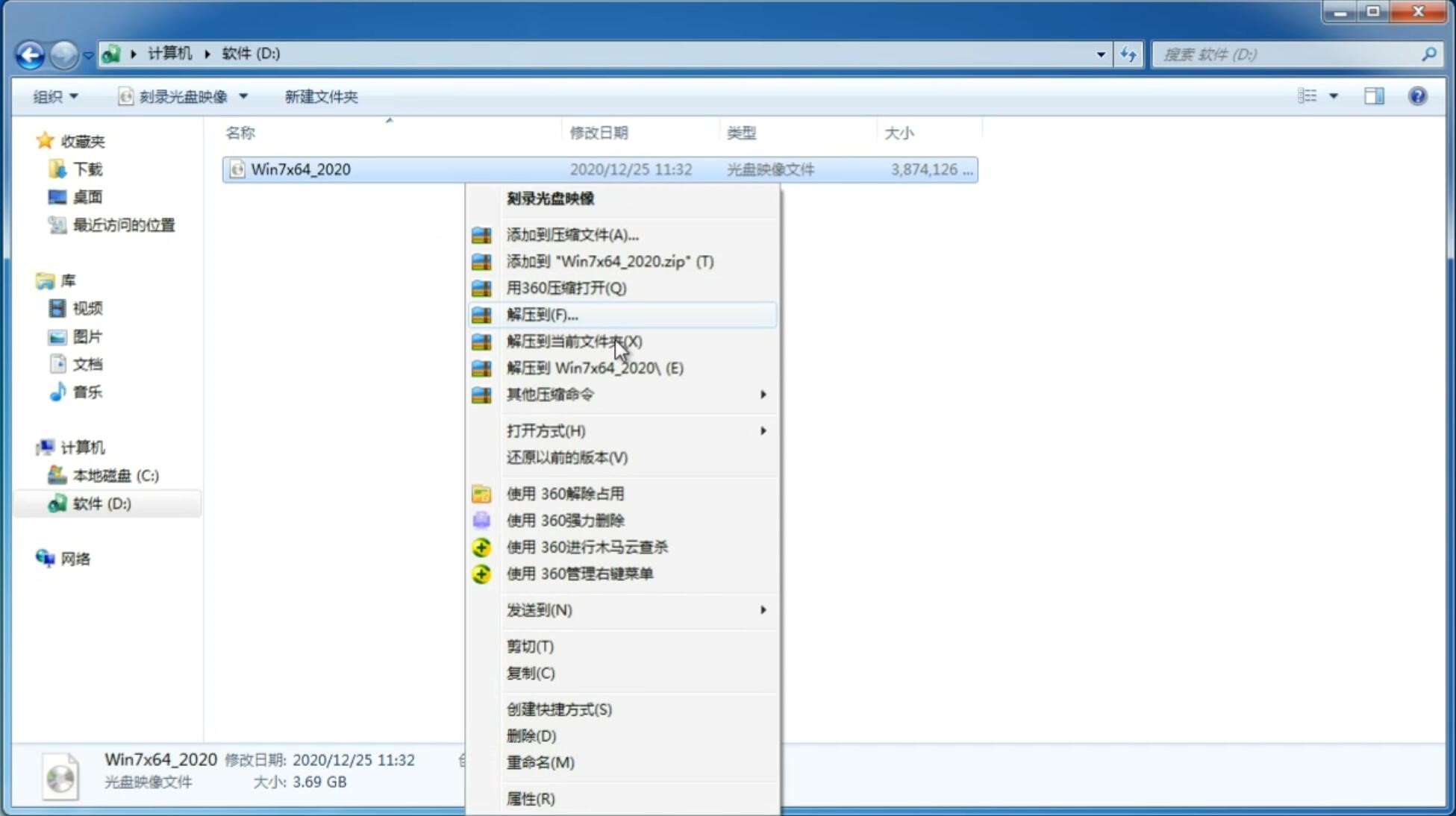Click 添加到压缩文件 archive icon
1456x816 pixels.
(481, 234)
